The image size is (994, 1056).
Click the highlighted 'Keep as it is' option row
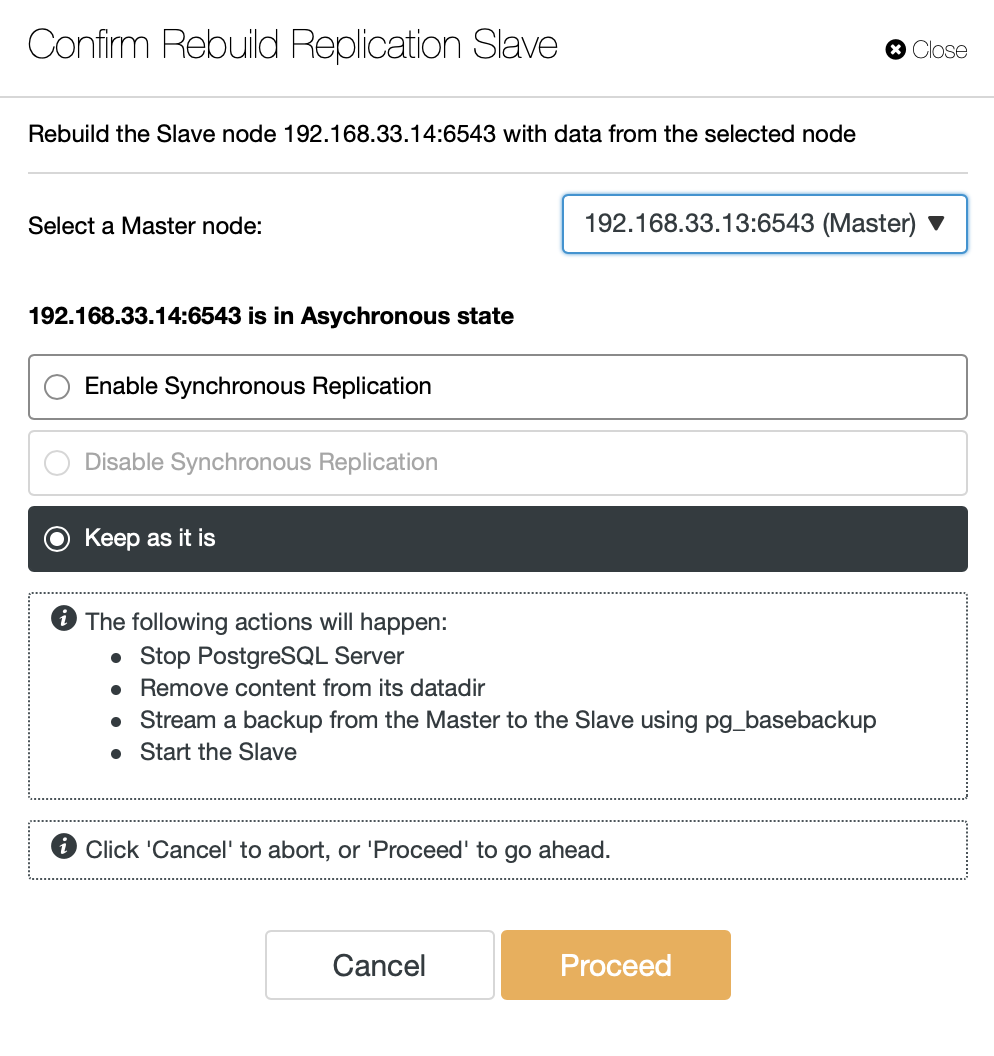498,539
